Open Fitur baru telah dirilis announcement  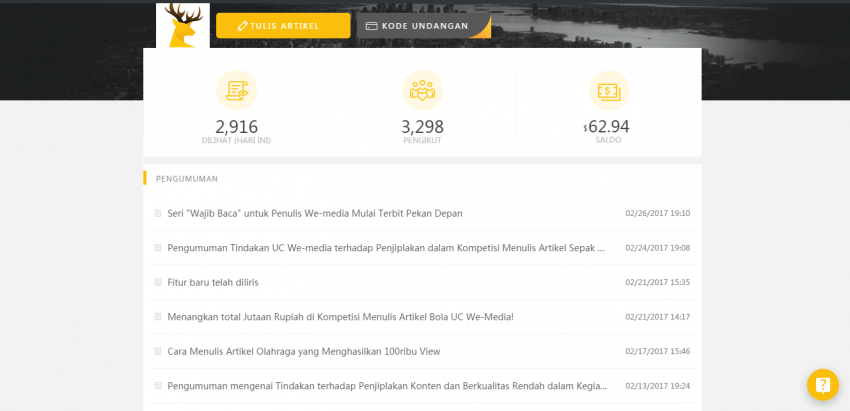pyautogui.click(x=213, y=282)
